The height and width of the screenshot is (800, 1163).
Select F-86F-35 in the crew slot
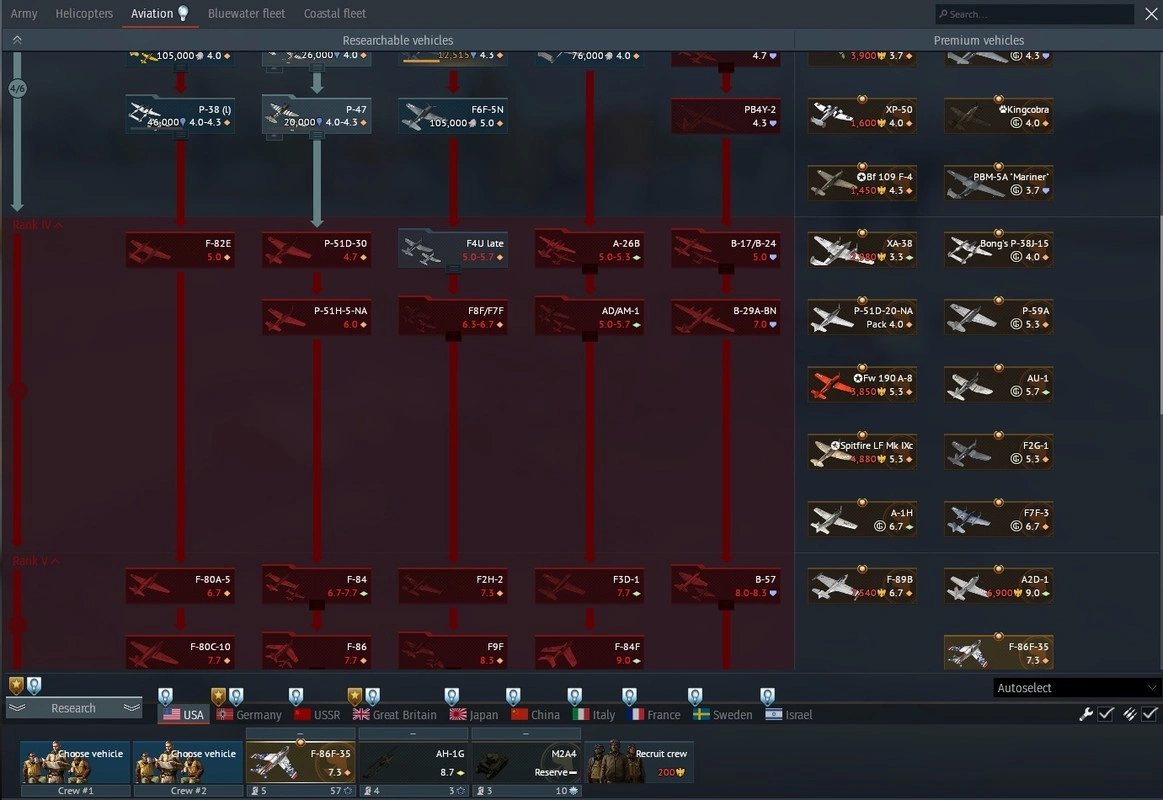click(300, 762)
